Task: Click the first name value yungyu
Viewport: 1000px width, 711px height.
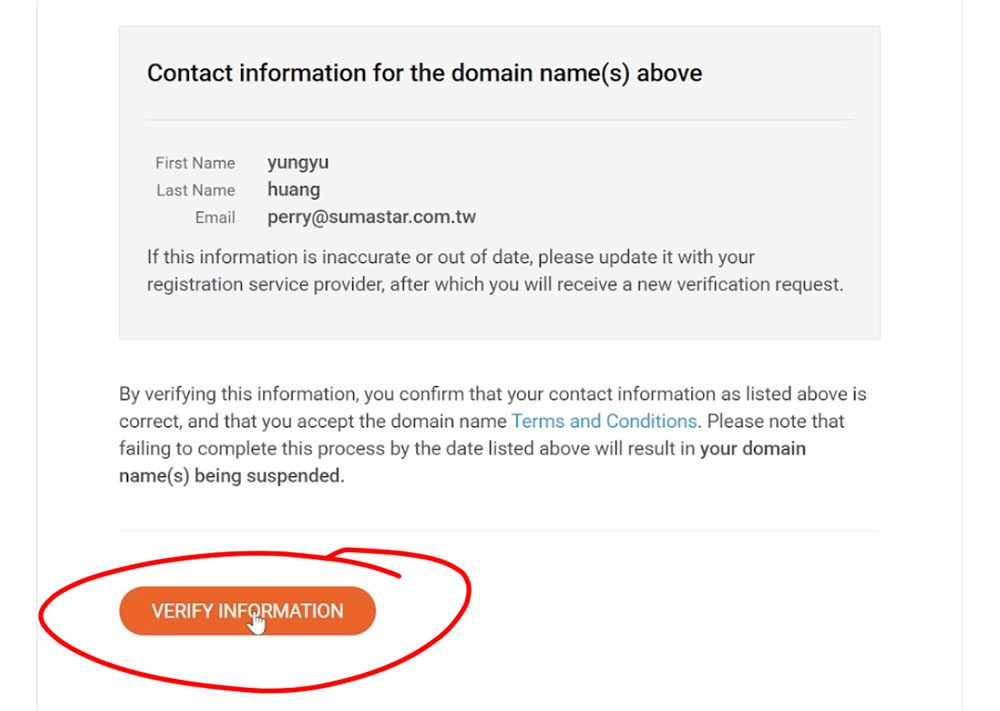Action: (x=298, y=163)
